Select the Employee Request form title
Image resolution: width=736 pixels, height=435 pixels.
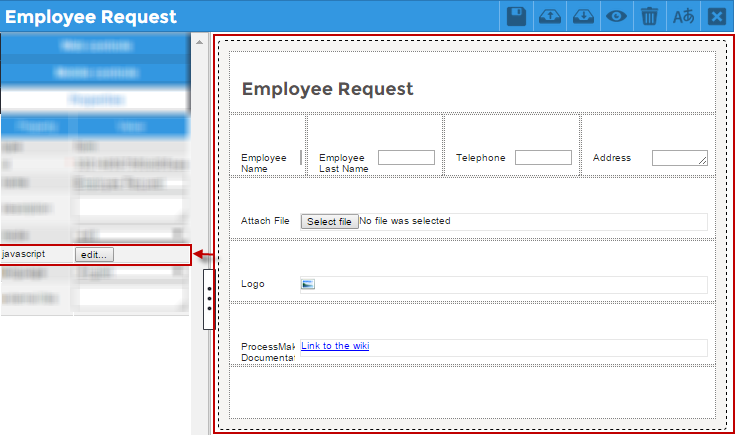(327, 89)
